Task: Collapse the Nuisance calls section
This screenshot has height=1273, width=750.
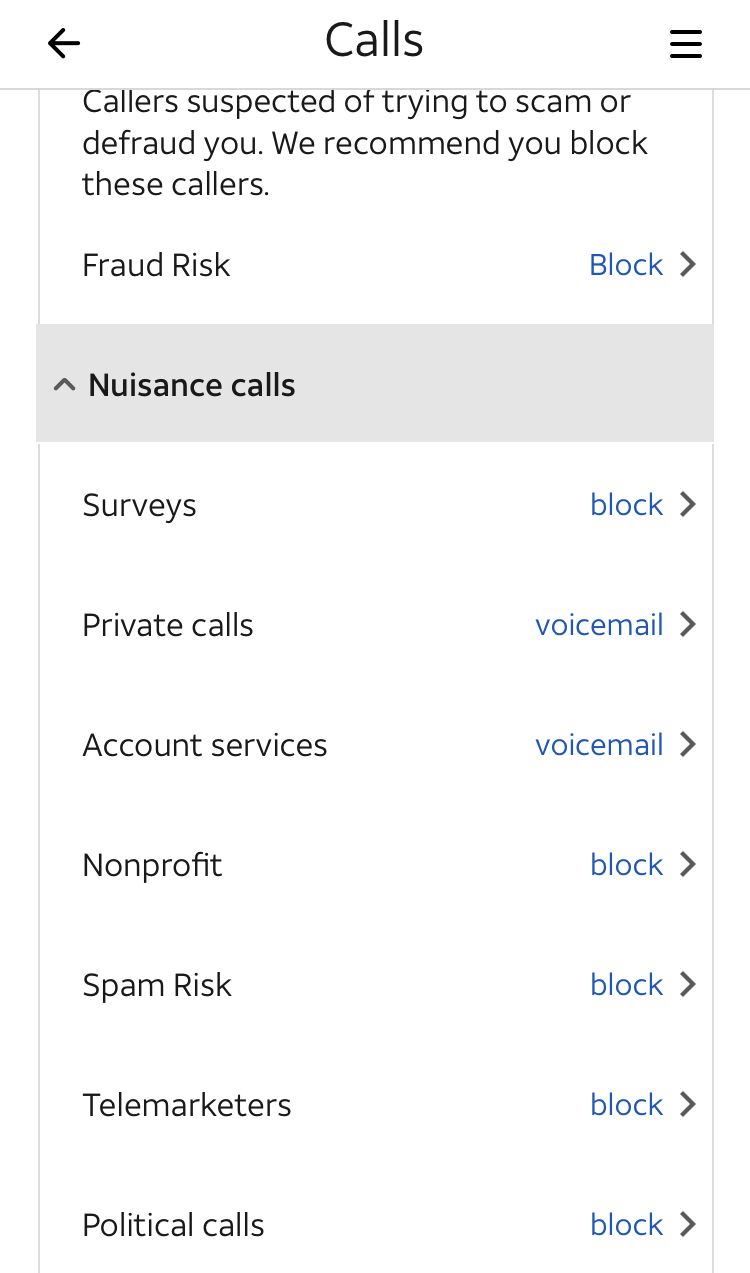Action: [x=65, y=385]
